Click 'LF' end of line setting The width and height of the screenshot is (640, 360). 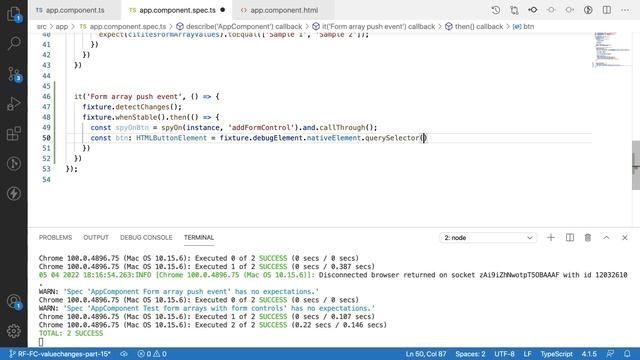pos(527,354)
